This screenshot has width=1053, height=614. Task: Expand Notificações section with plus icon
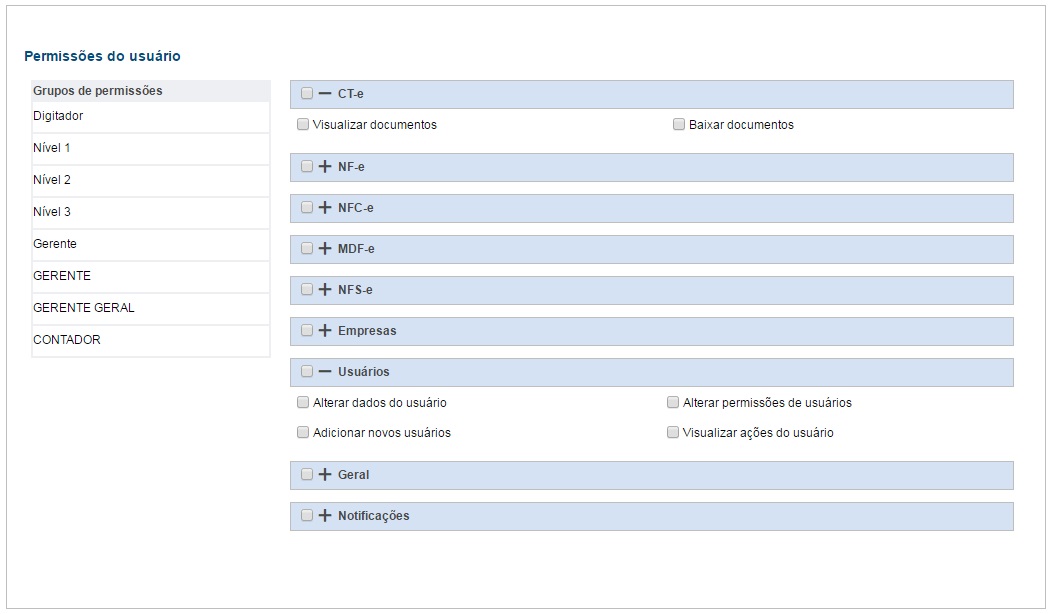click(325, 516)
